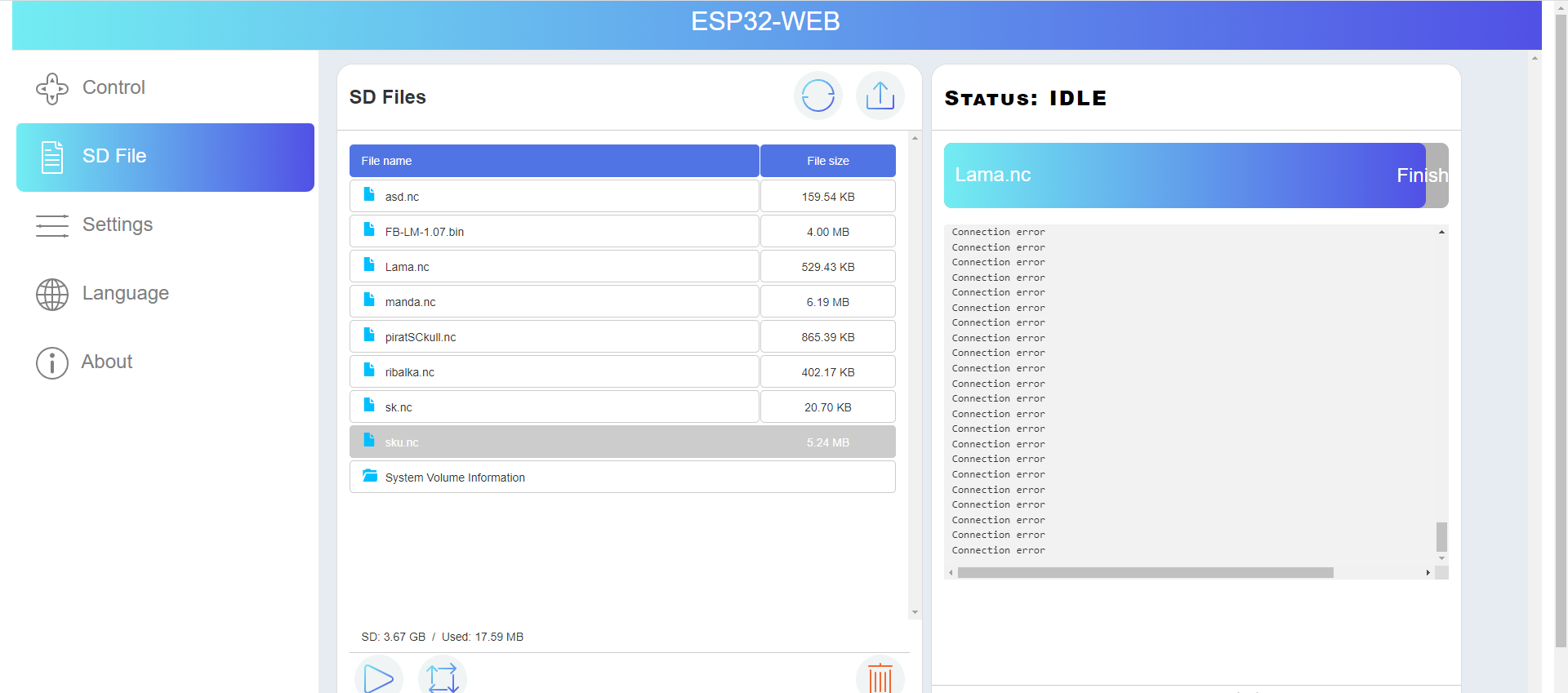Click the 402.17 KB size cell
This screenshot has height=693, width=1568.
828,372
